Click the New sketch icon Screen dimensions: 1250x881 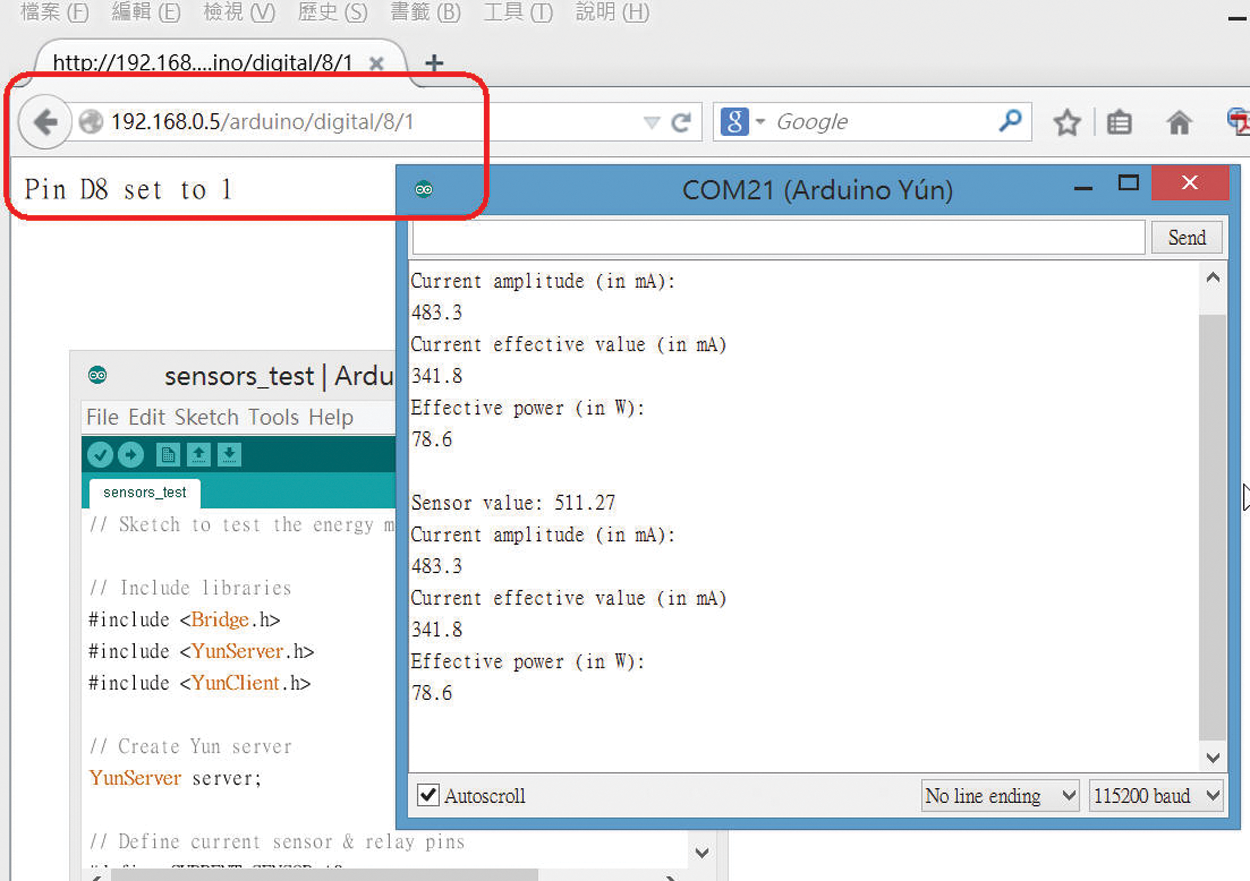tap(168, 455)
